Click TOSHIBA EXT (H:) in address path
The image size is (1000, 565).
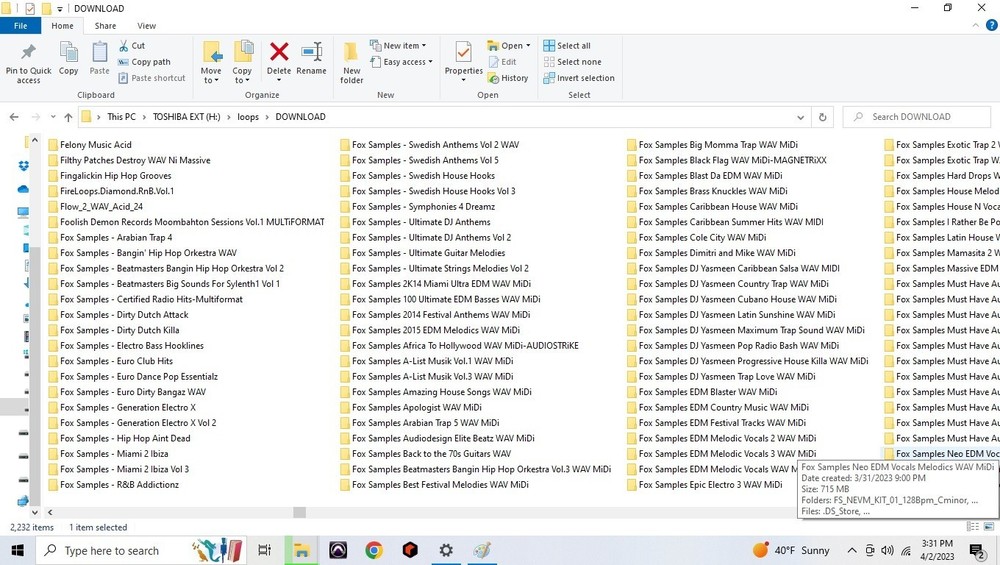coord(186,117)
